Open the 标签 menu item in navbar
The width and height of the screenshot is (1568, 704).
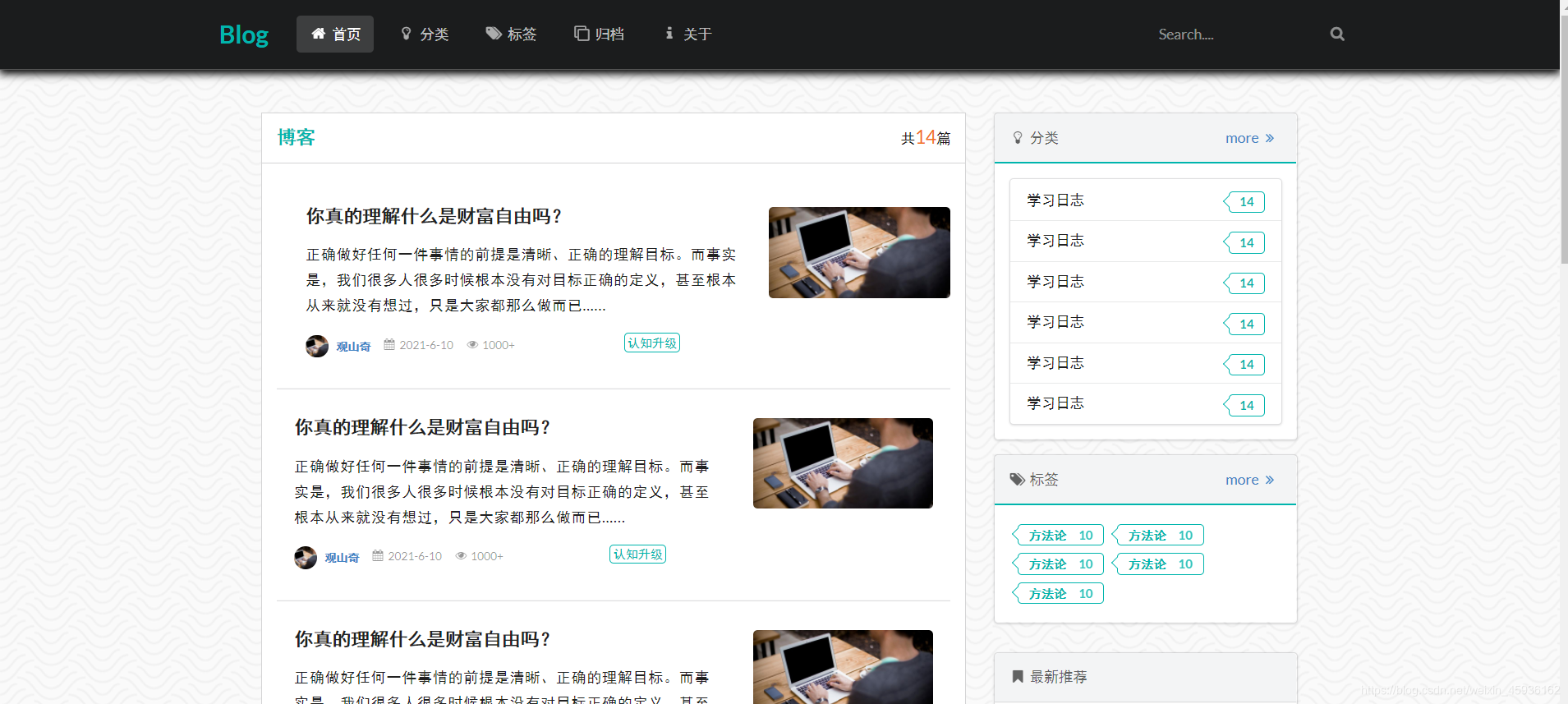point(511,35)
